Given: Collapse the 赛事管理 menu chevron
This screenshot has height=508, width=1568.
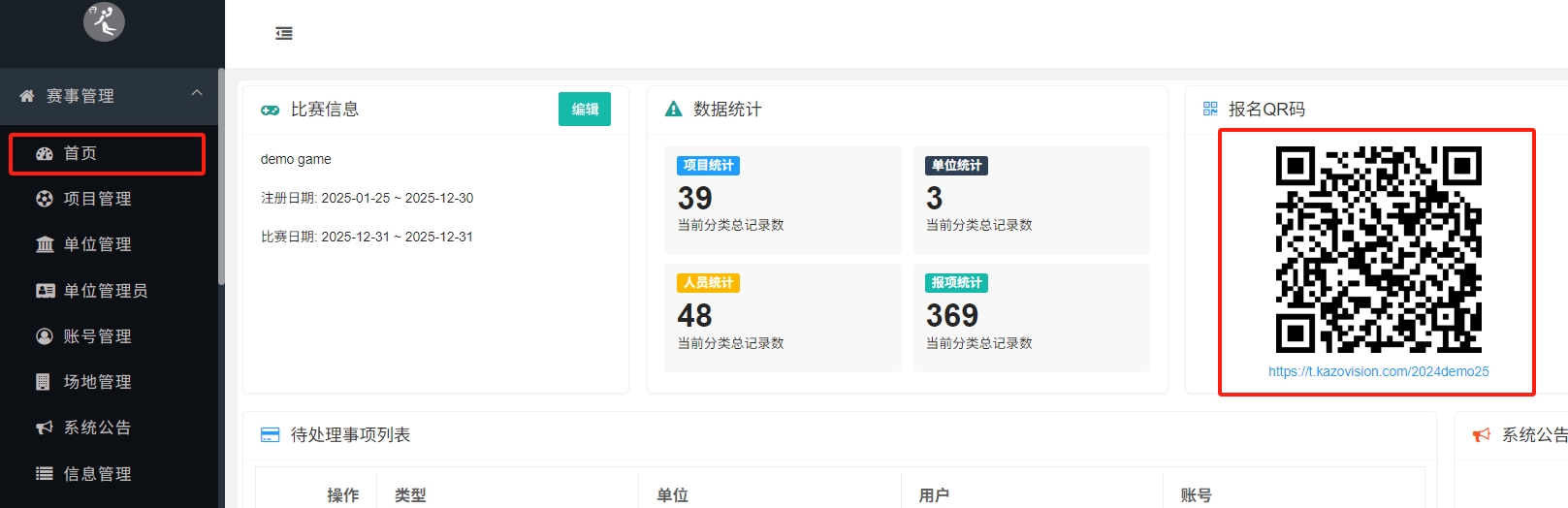Looking at the screenshot, I should click(x=197, y=93).
